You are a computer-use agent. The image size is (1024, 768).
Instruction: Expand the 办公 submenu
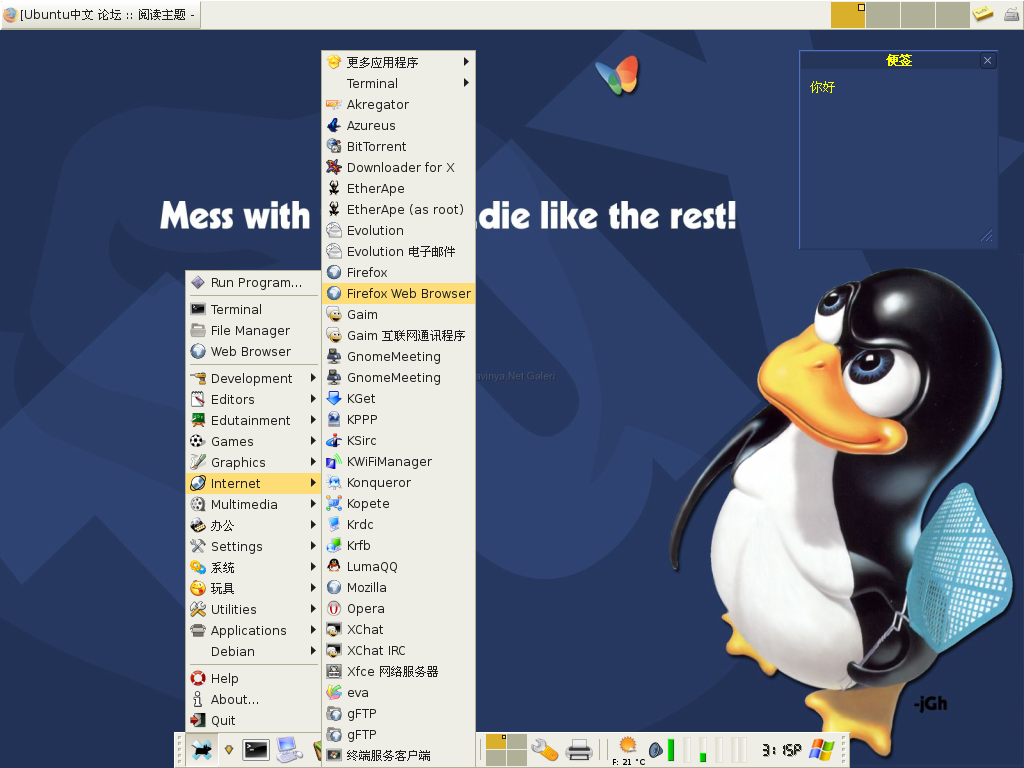point(253,525)
